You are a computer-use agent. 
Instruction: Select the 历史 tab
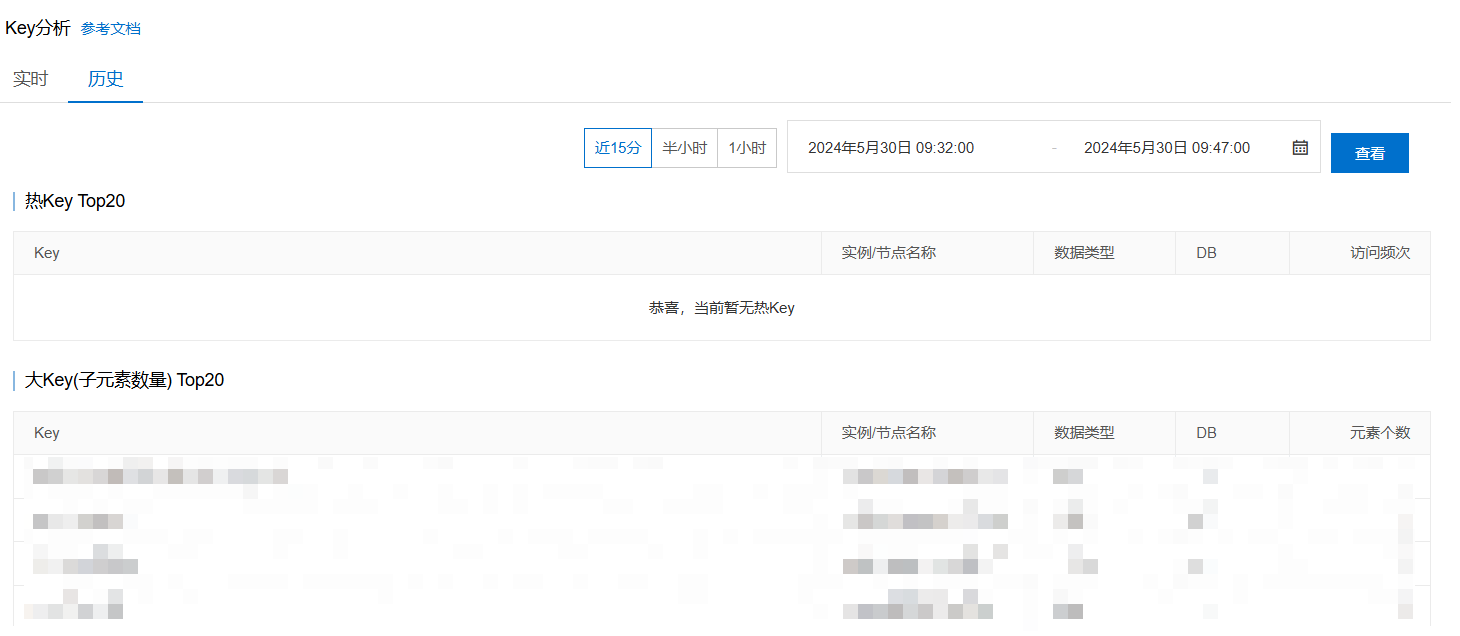[105, 79]
